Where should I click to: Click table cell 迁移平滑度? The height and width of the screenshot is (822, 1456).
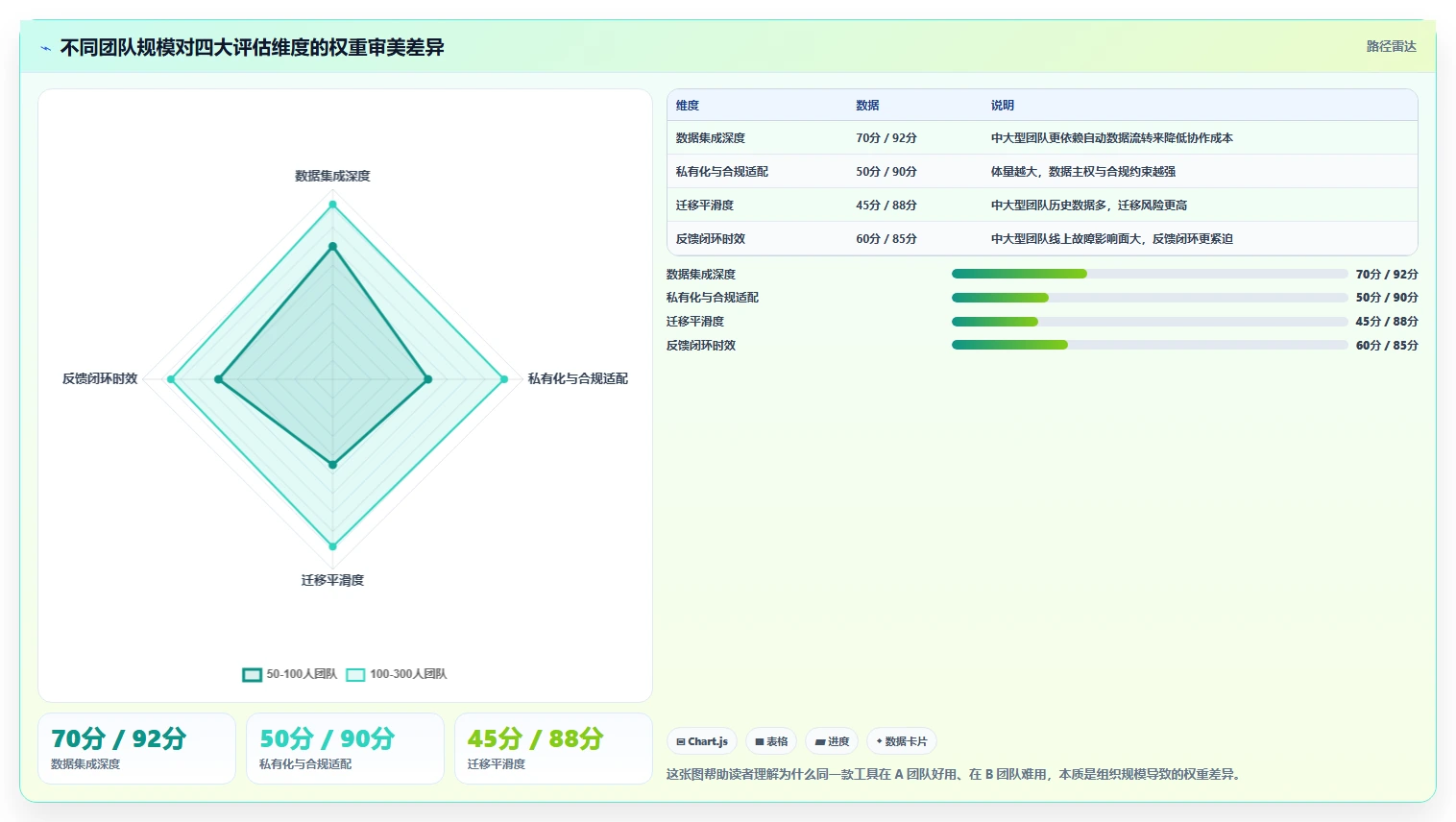pyautogui.click(x=705, y=205)
